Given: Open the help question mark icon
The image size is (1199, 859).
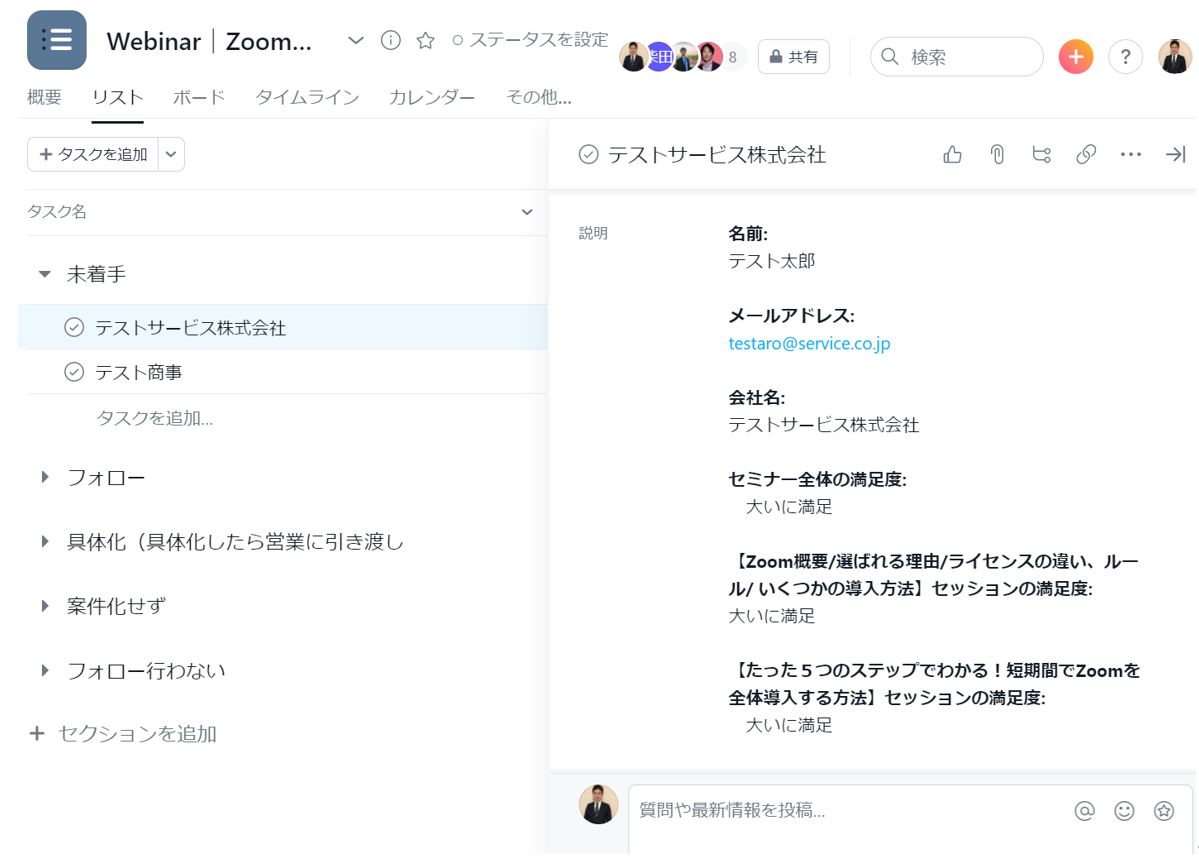Looking at the screenshot, I should (1126, 57).
